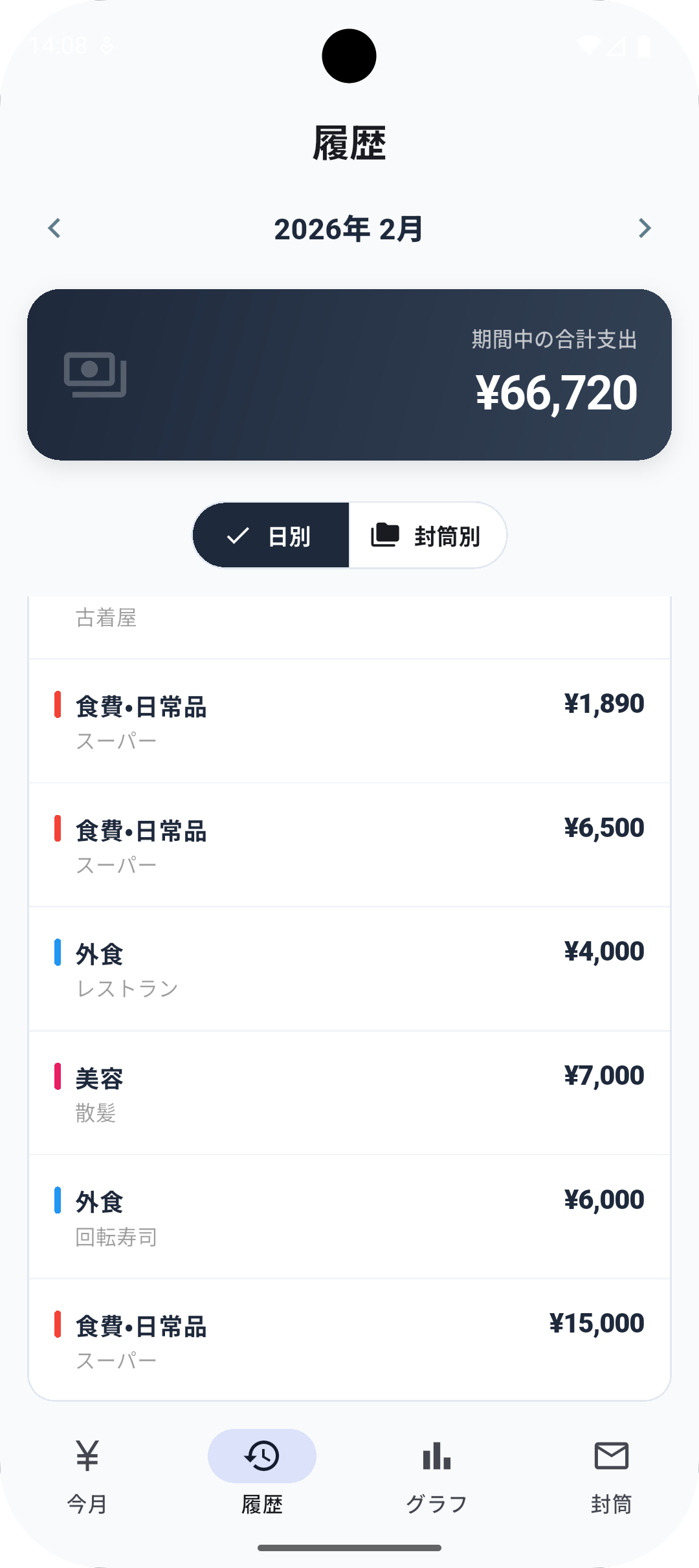This screenshot has width=699, height=1568.
Task: Tap the envelope icon in navigation bar
Action: pos(612,1455)
